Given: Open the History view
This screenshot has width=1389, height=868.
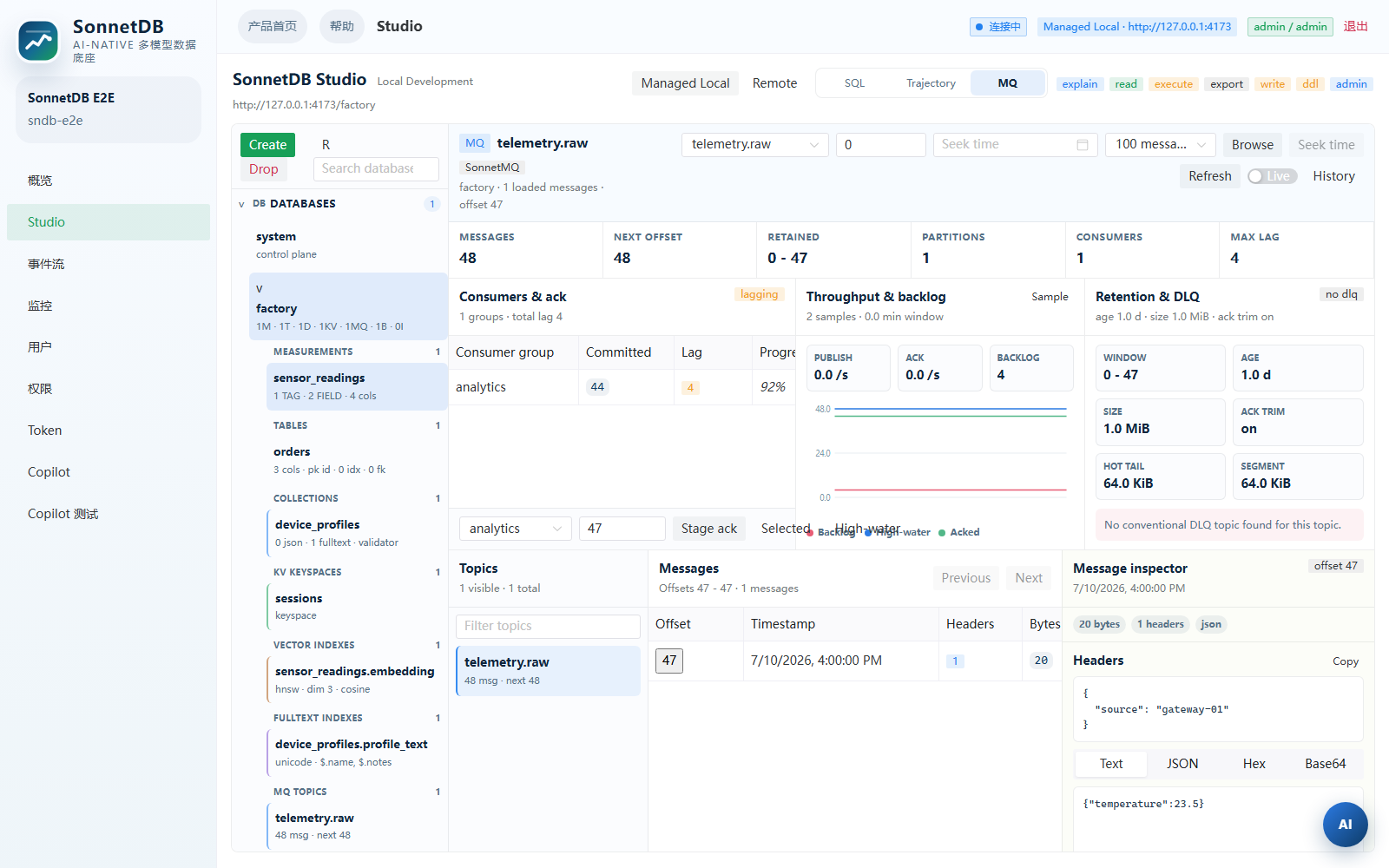Looking at the screenshot, I should (1333, 176).
